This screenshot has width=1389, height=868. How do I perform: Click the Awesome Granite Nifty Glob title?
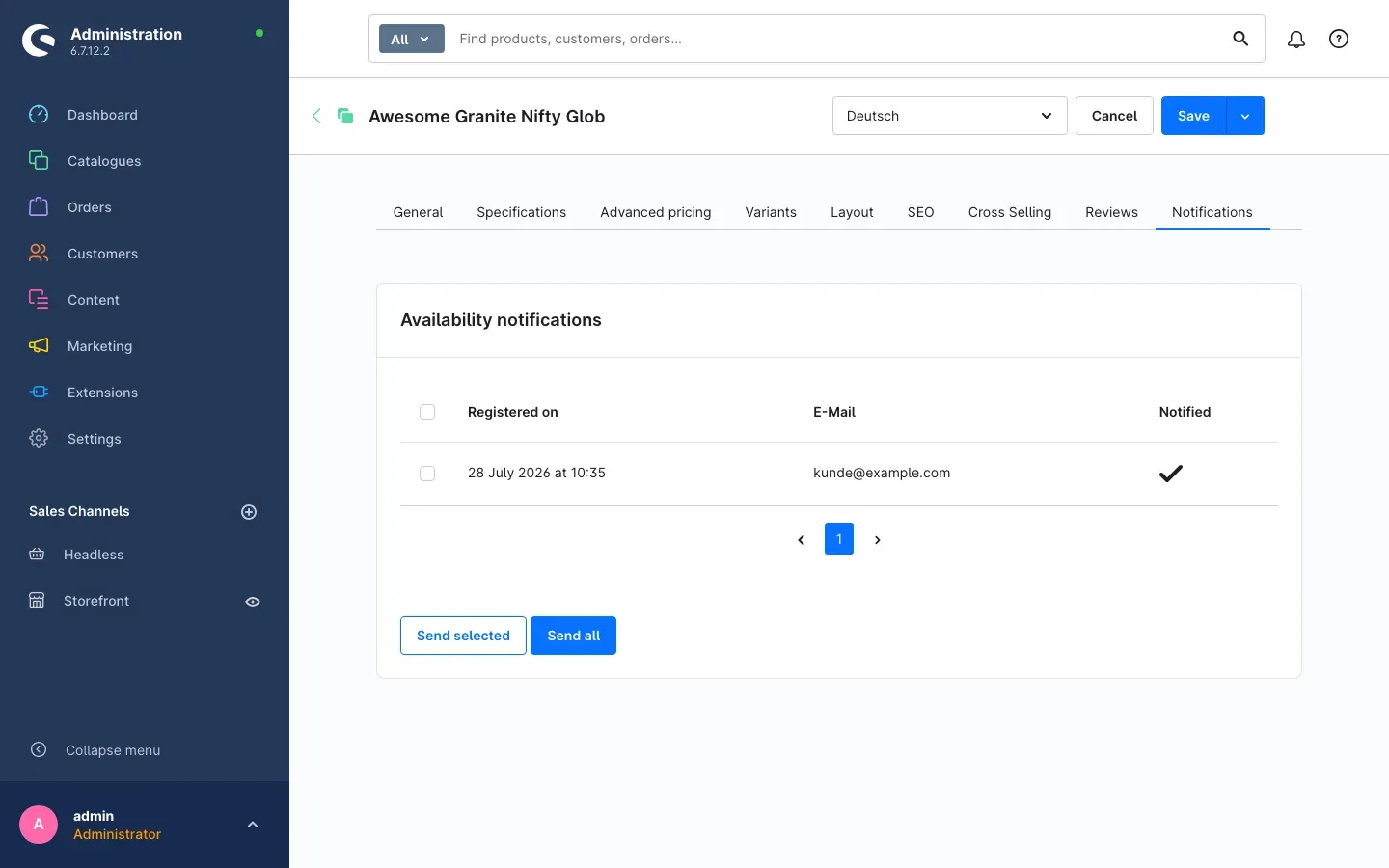pos(486,117)
